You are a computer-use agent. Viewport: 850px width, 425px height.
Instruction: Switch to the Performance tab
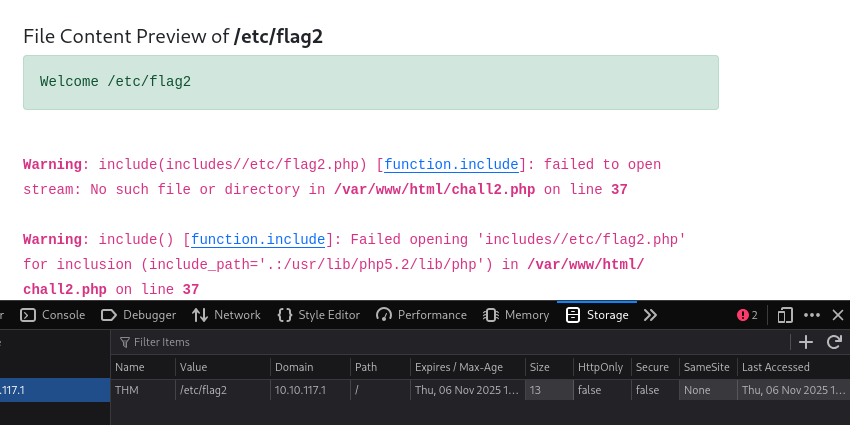click(x=421, y=315)
